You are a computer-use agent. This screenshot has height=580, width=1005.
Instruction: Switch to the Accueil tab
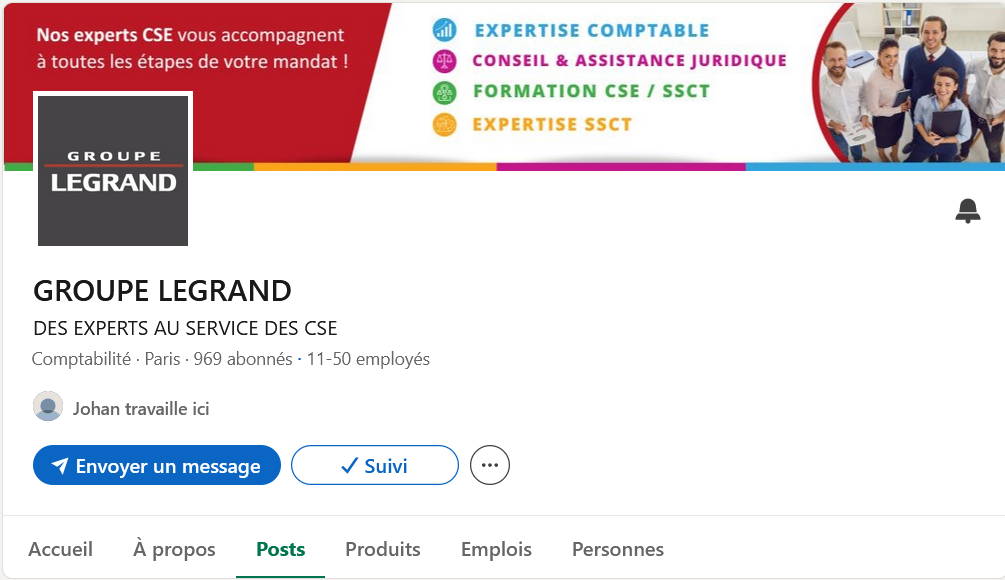[x=61, y=549]
